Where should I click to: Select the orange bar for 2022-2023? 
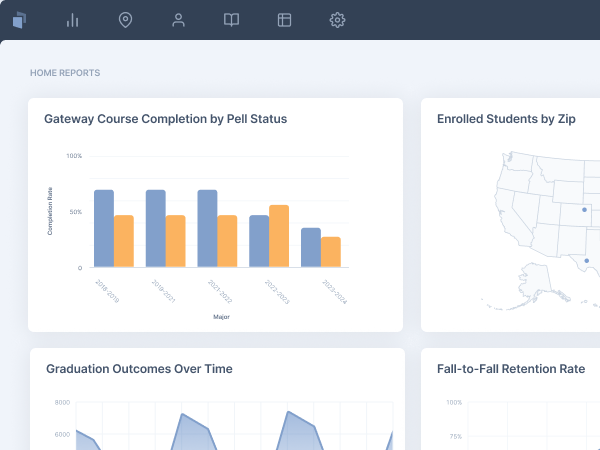[279, 236]
